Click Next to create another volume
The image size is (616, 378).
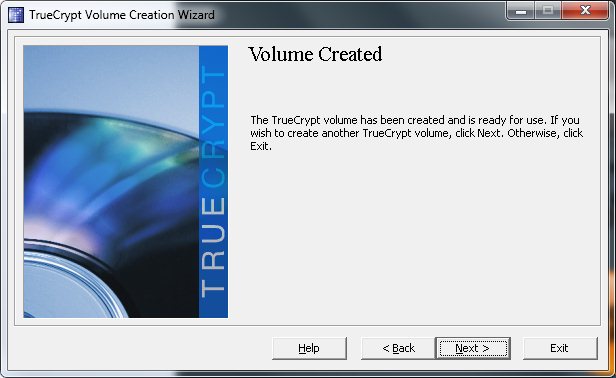tap(473, 348)
